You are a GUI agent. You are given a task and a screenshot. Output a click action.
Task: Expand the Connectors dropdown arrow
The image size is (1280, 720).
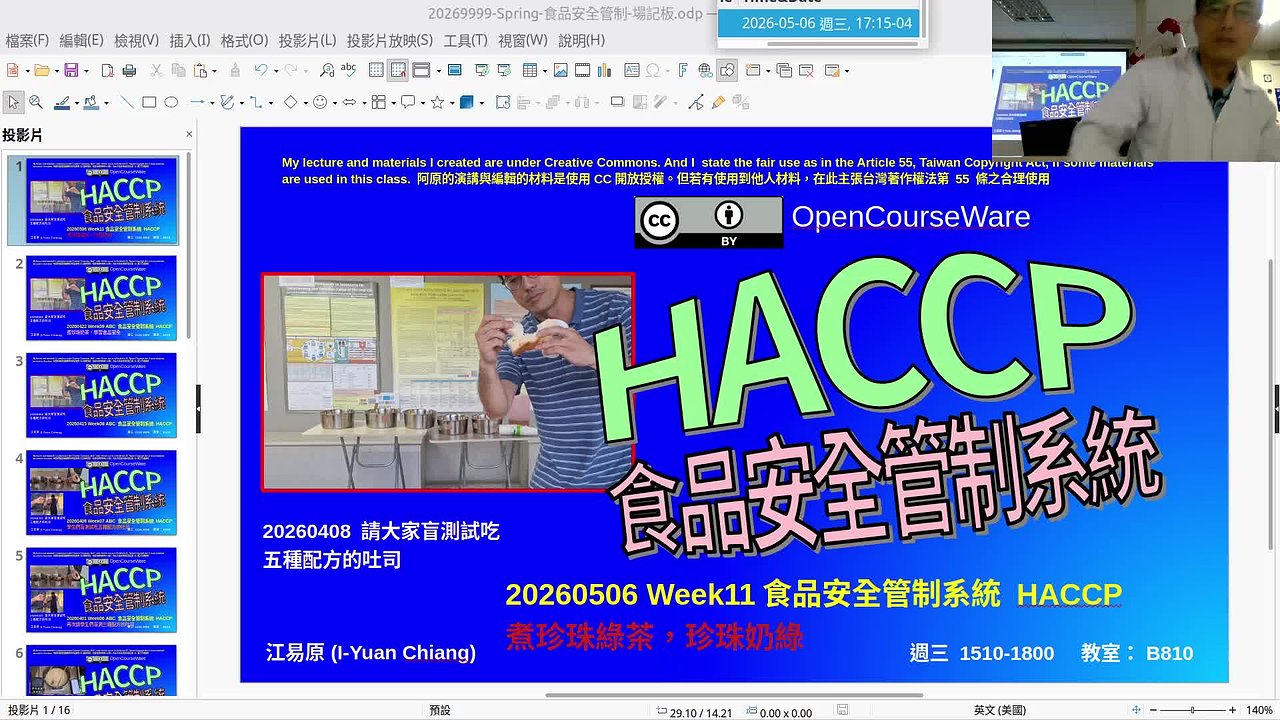(271, 102)
